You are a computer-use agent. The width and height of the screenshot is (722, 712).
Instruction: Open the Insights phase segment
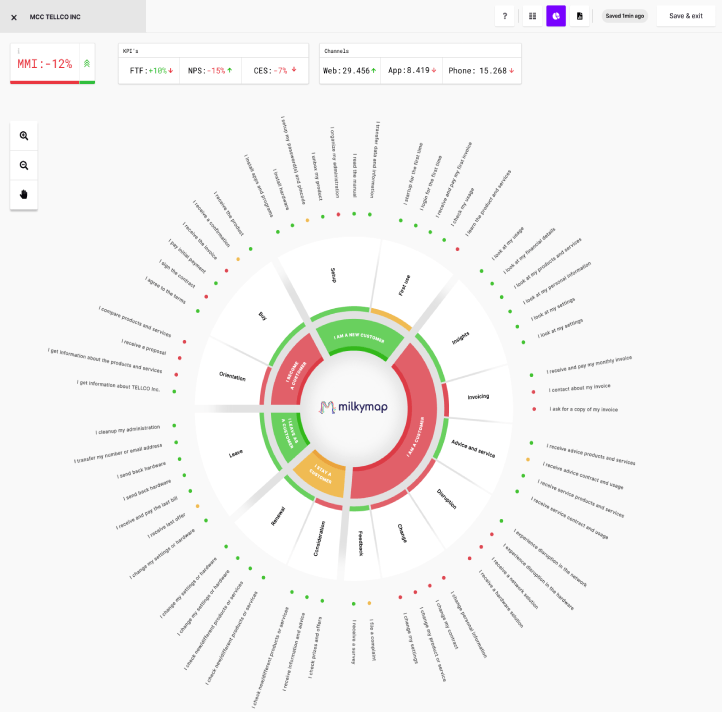click(460, 338)
